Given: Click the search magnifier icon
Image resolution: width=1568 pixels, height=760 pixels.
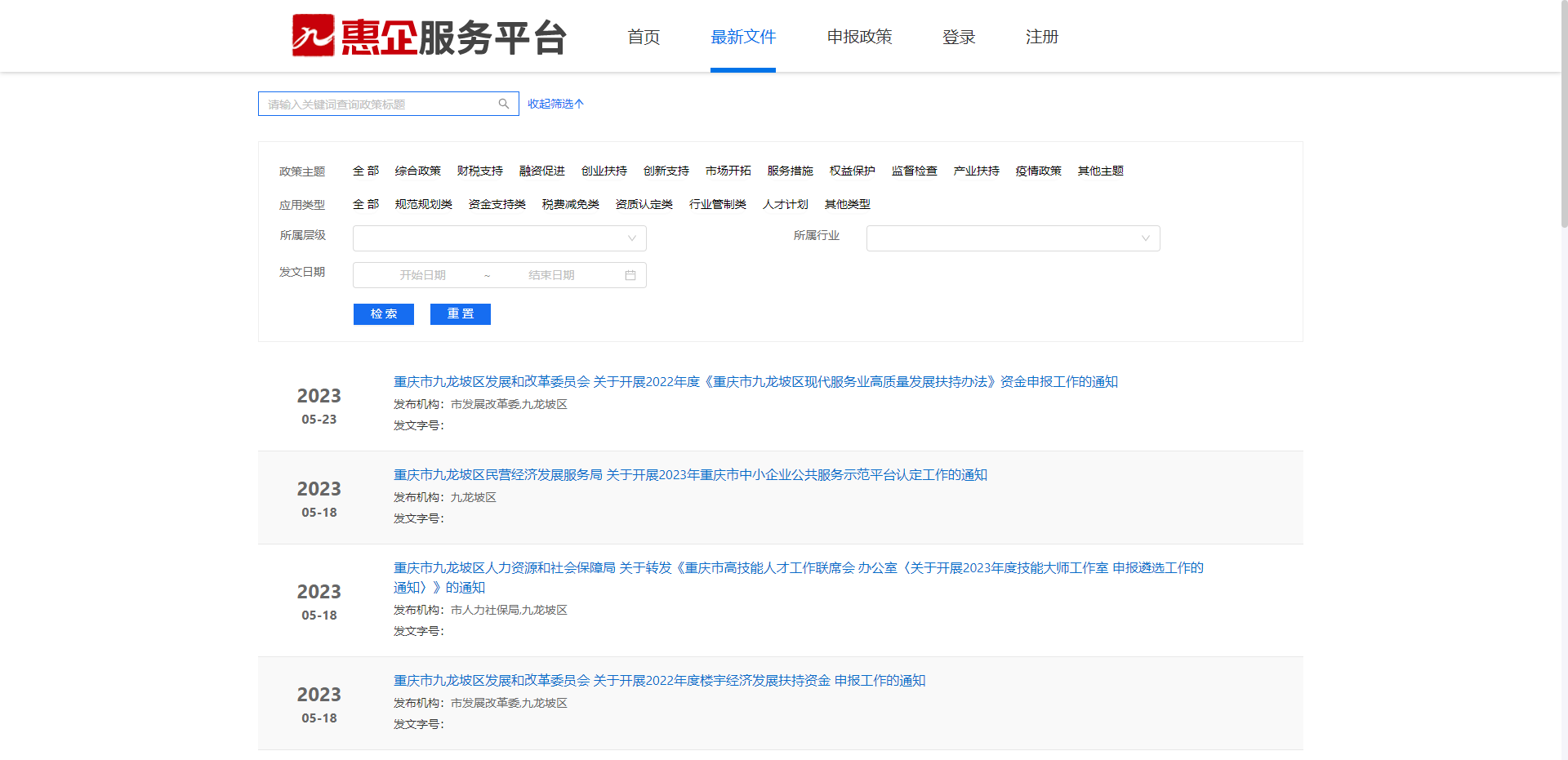Looking at the screenshot, I should (504, 104).
